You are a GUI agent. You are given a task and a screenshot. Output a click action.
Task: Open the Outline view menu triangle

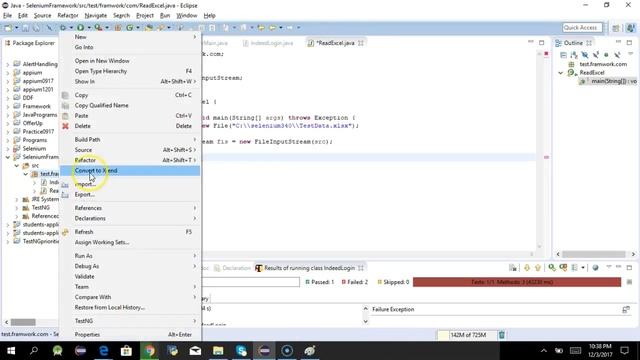click(x=630, y=54)
